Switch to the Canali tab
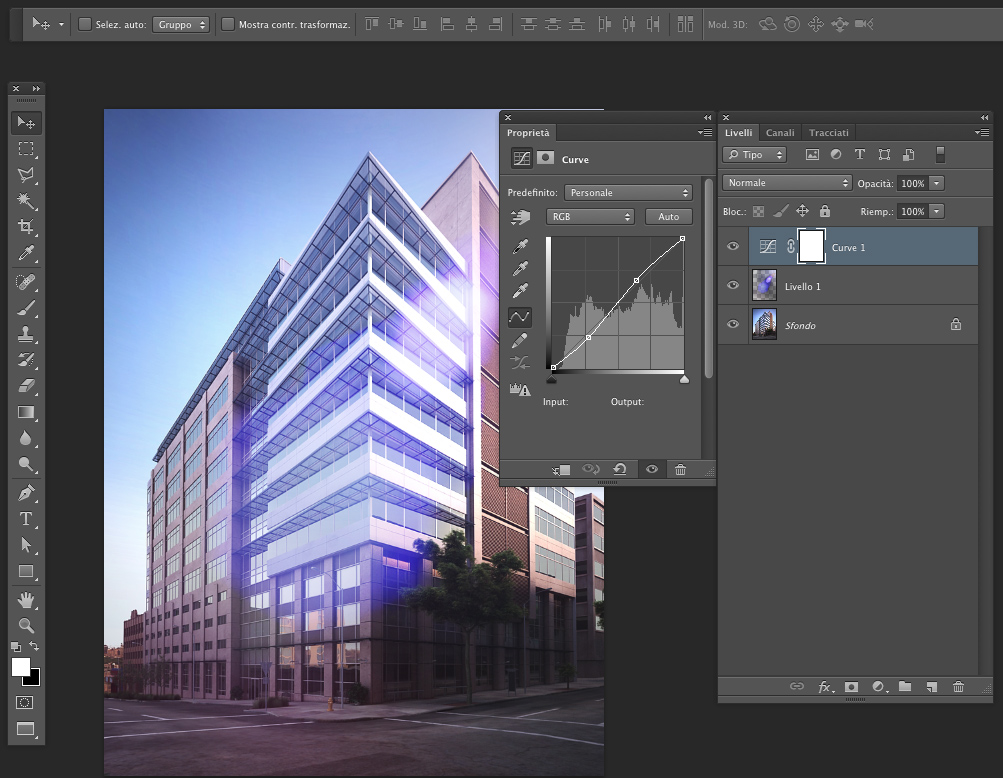 [x=780, y=132]
